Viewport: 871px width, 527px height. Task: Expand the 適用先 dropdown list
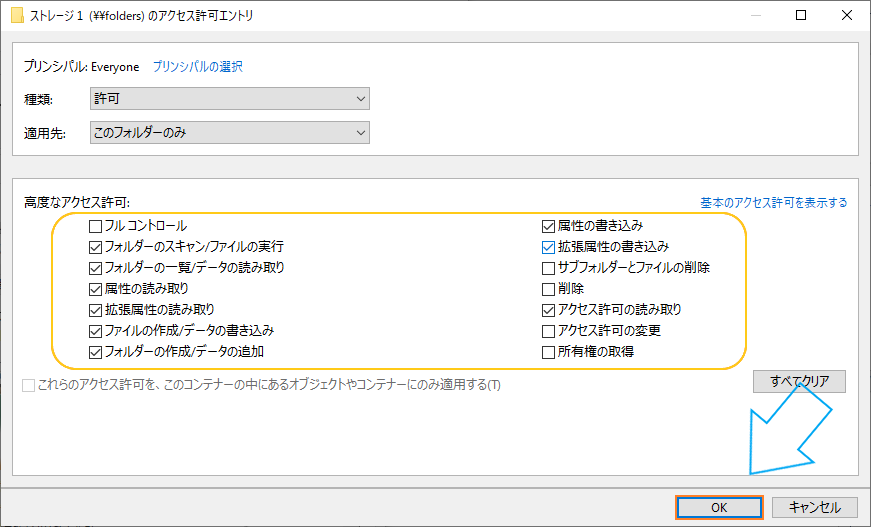[x=229, y=133]
